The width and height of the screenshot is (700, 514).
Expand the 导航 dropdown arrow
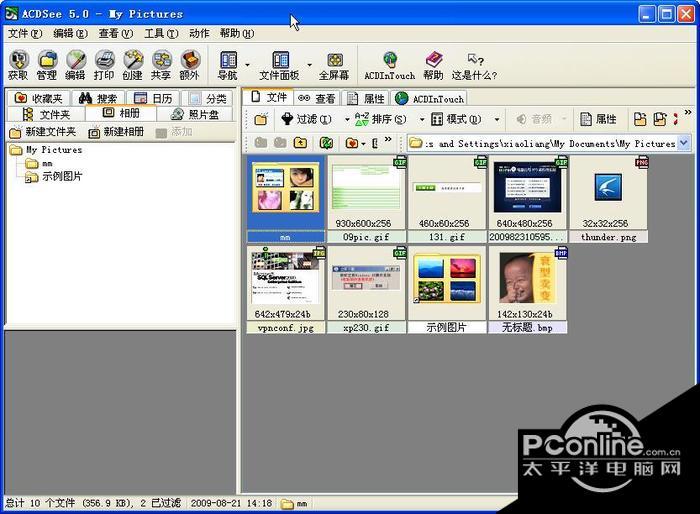tap(247, 65)
